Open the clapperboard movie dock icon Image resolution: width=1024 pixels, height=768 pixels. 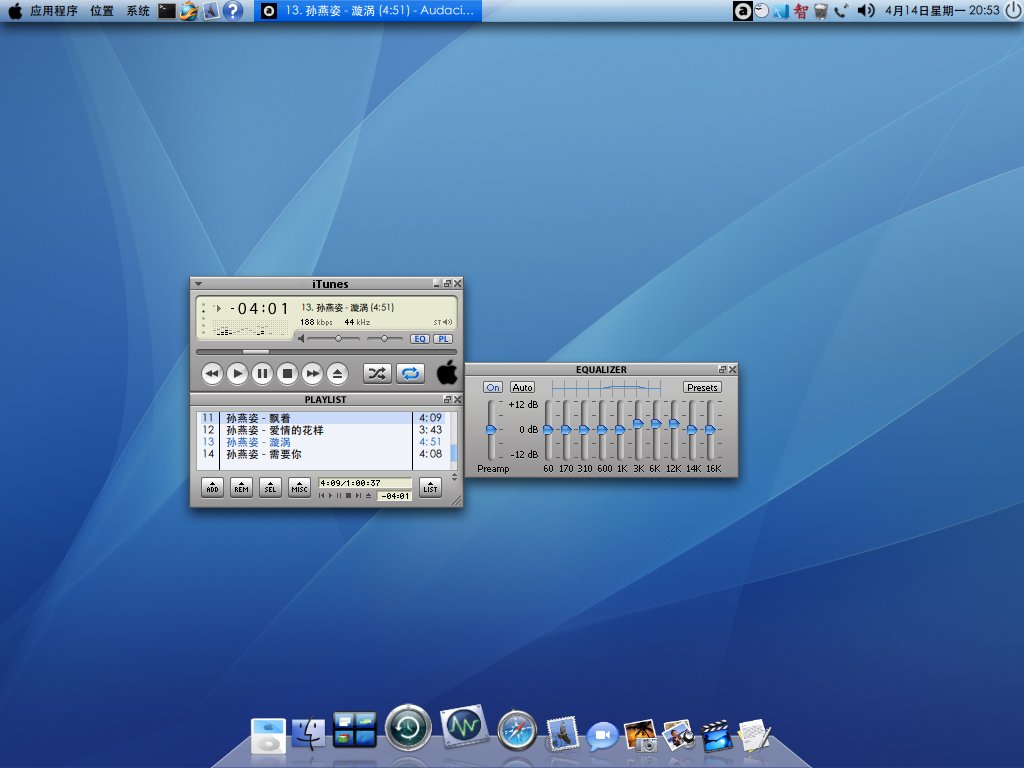click(x=716, y=735)
